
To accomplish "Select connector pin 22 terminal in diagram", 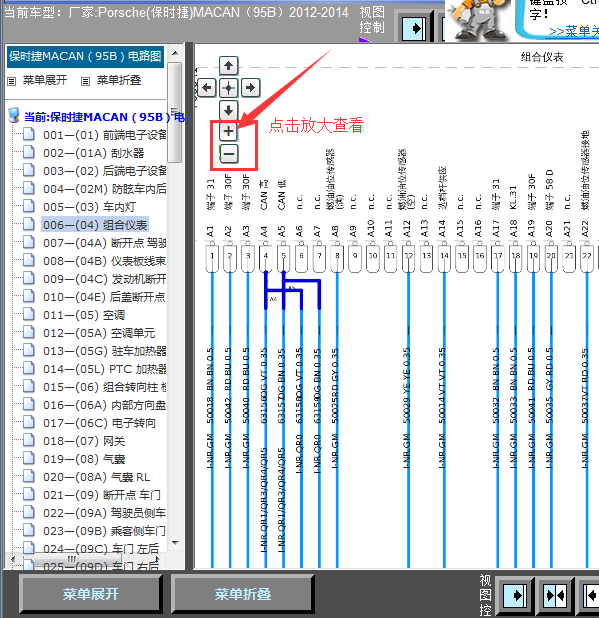I will pyautogui.click(x=587, y=258).
